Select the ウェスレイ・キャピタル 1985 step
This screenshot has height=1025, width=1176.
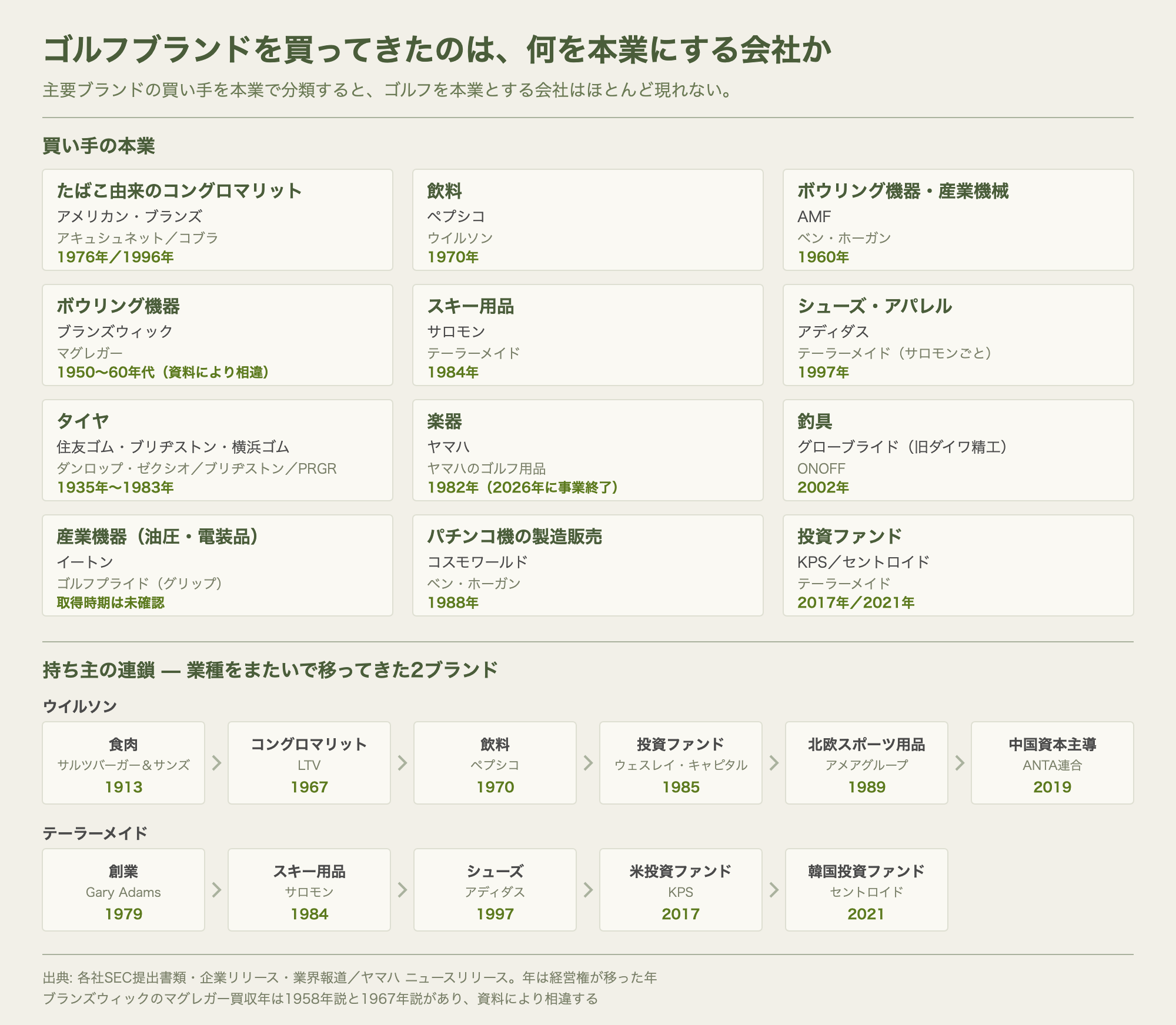point(681,763)
